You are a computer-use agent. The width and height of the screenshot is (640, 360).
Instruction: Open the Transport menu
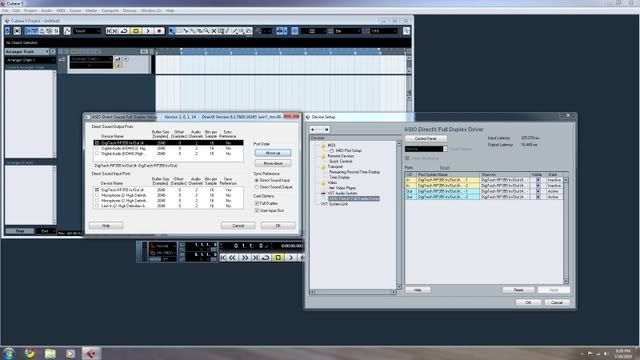110,11
